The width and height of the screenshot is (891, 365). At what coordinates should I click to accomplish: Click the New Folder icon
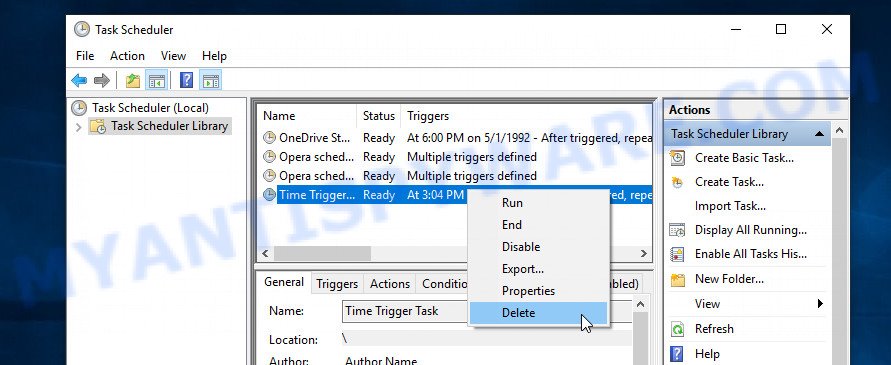[x=677, y=279]
